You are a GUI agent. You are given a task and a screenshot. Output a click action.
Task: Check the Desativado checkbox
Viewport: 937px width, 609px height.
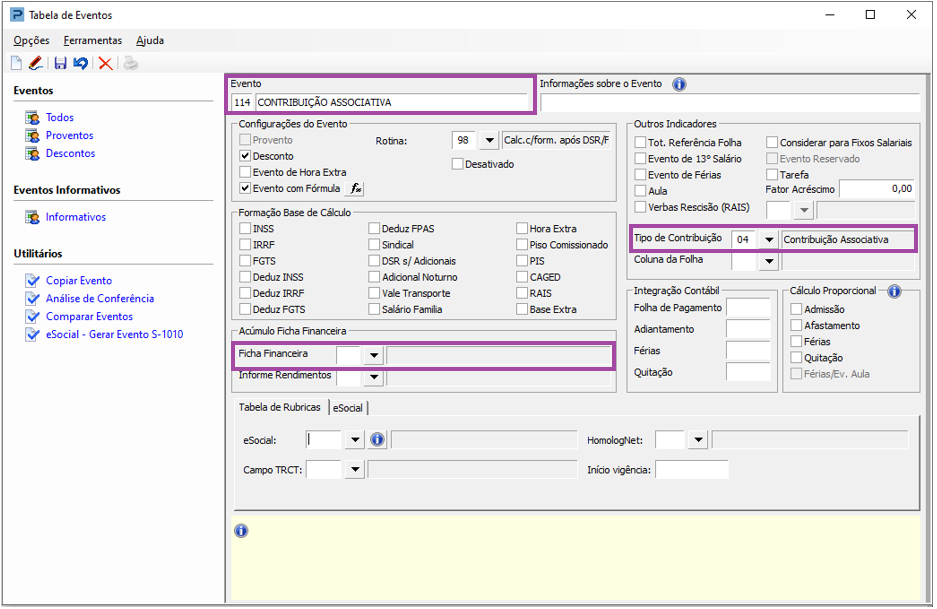(458, 164)
